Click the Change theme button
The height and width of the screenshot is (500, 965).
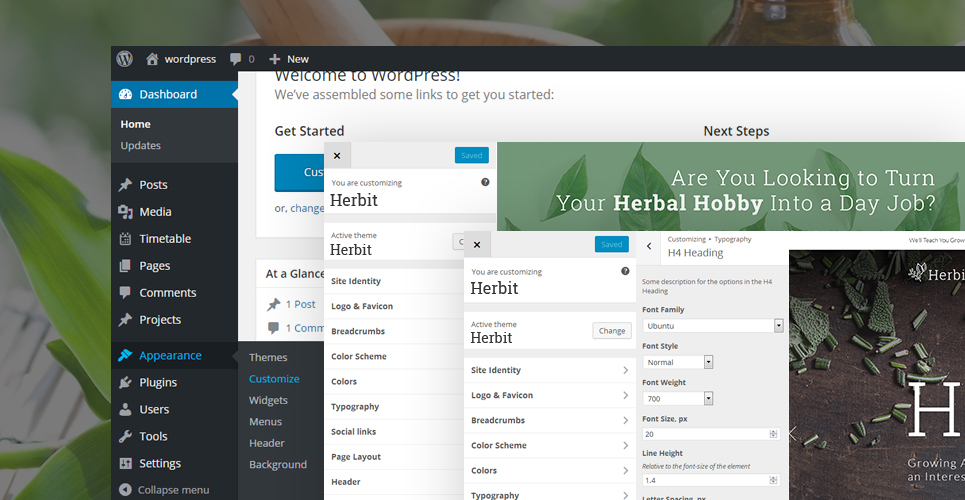point(612,331)
